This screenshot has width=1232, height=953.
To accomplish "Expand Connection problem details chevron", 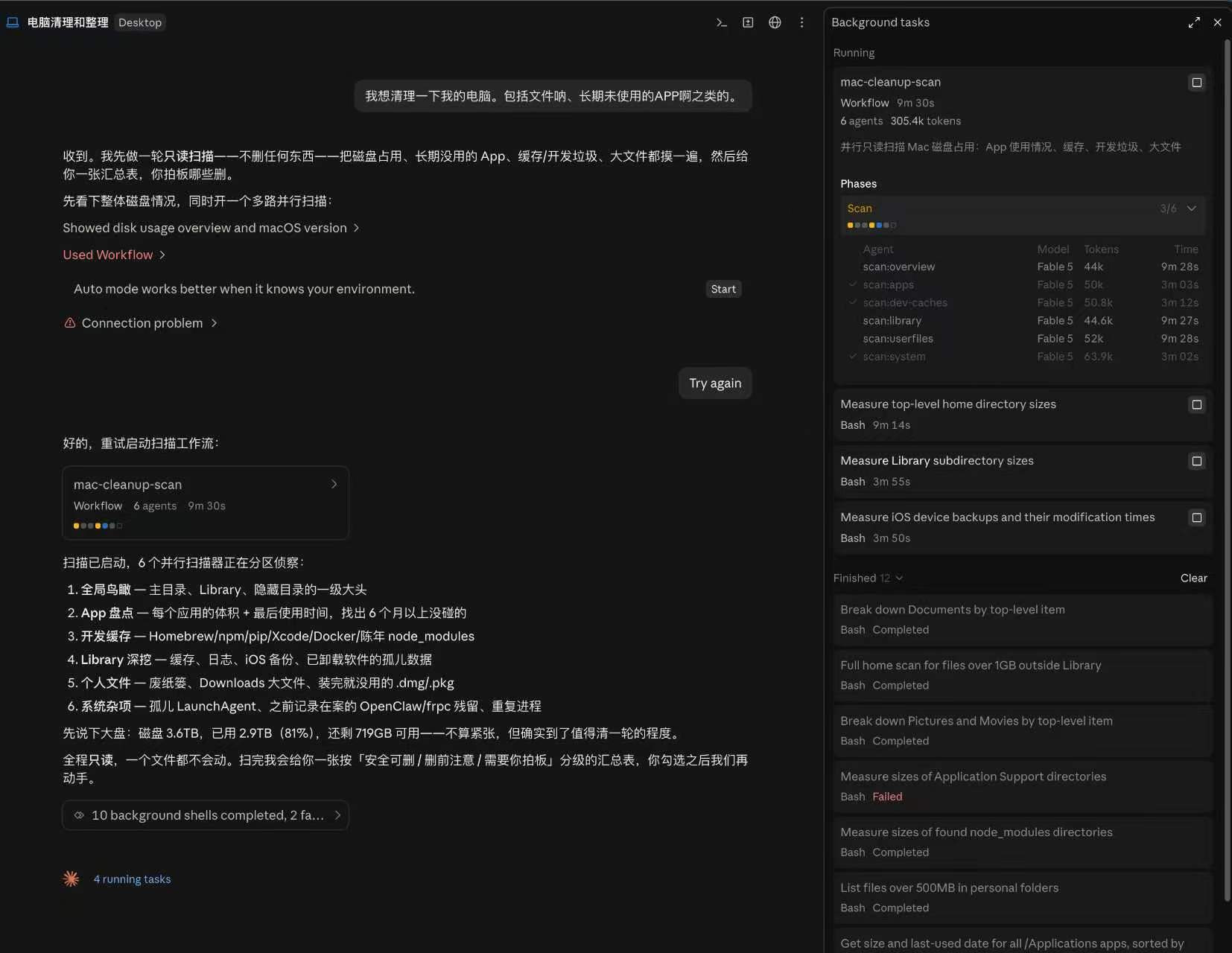I will tap(214, 323).
